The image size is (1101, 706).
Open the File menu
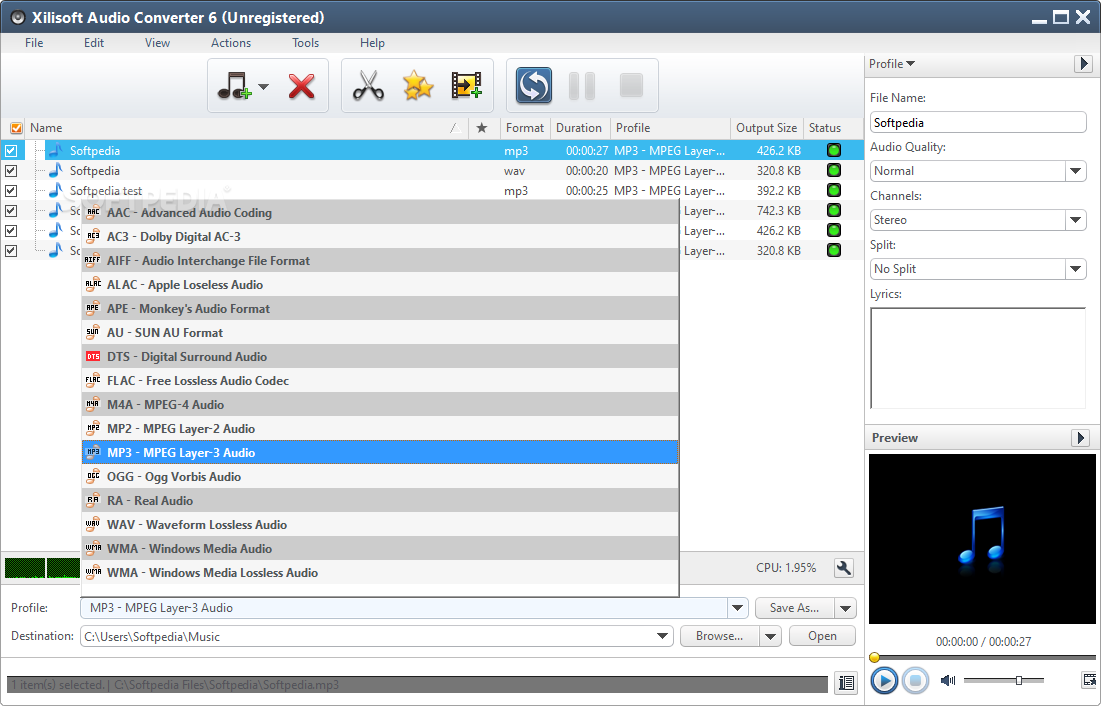click(34, 43)
